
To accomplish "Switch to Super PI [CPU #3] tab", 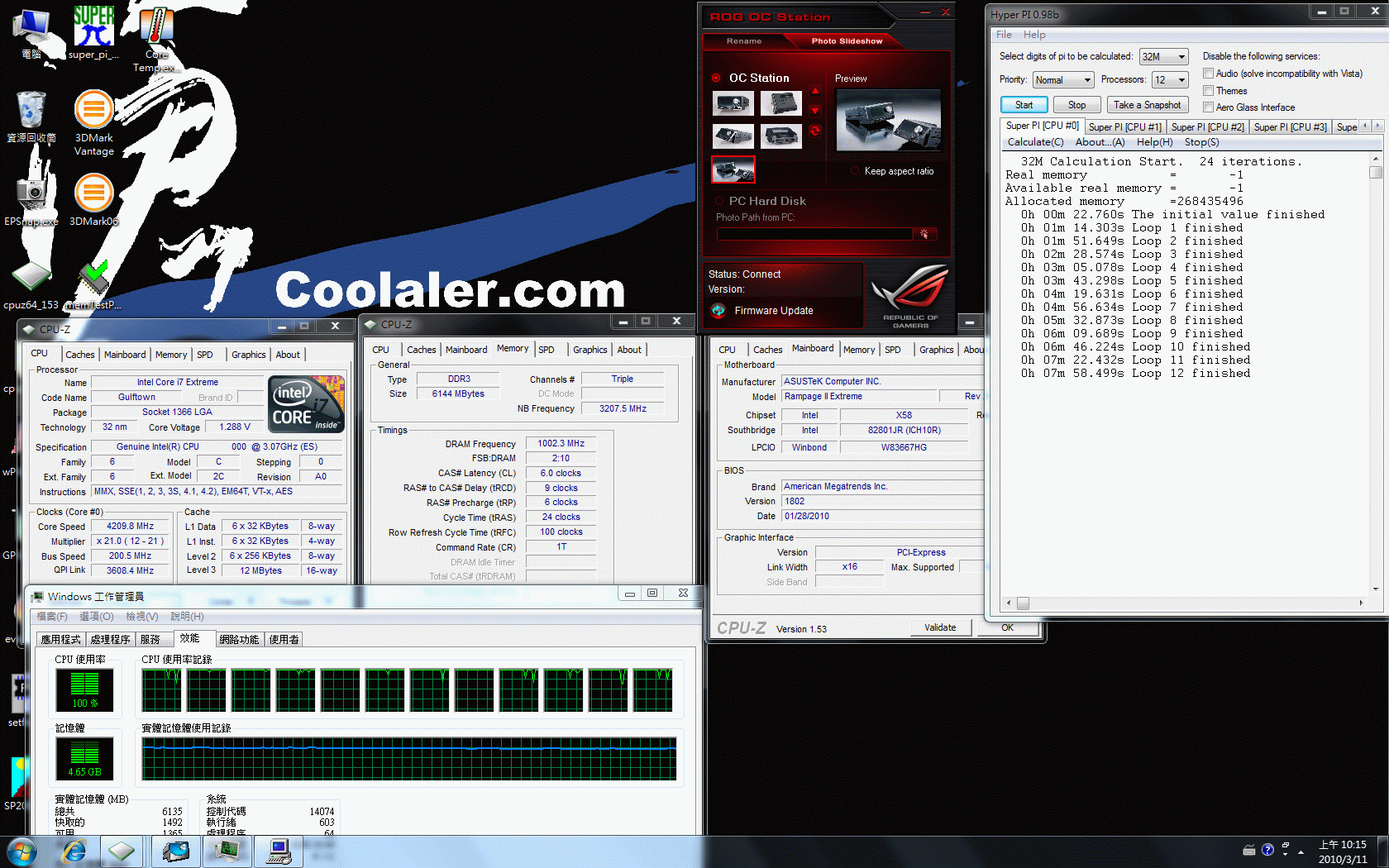I will tap(1290, 126).
